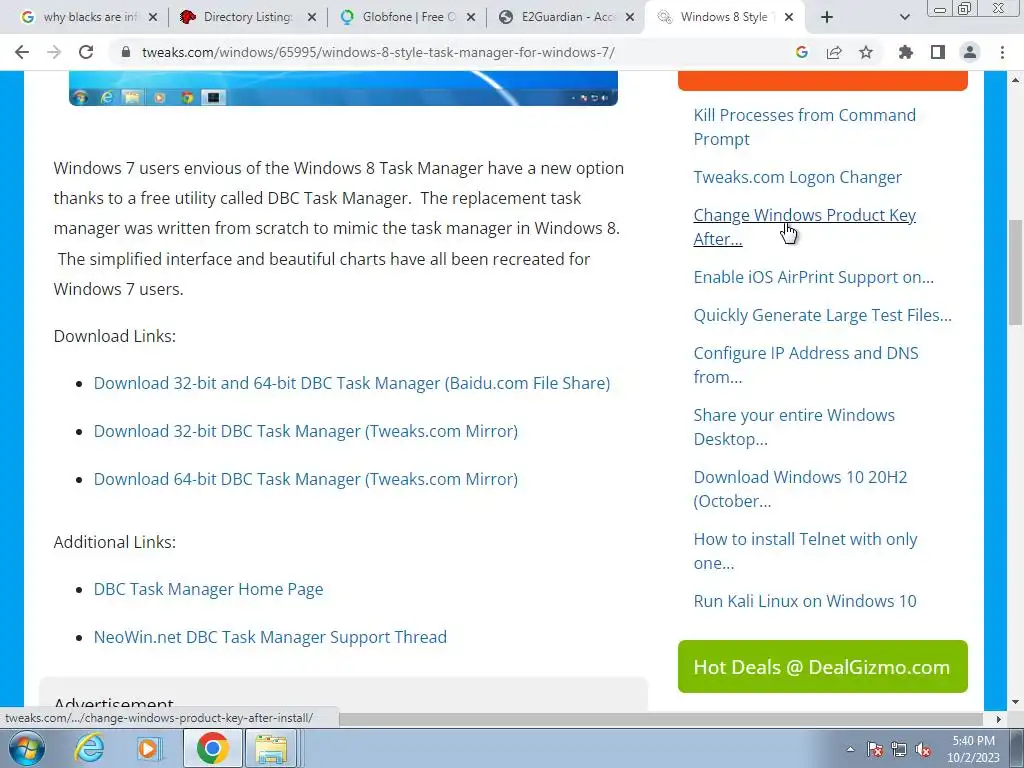The image size is (1024, 768).
Task: Click the Google icon in address bar
Action: (802, 52)
